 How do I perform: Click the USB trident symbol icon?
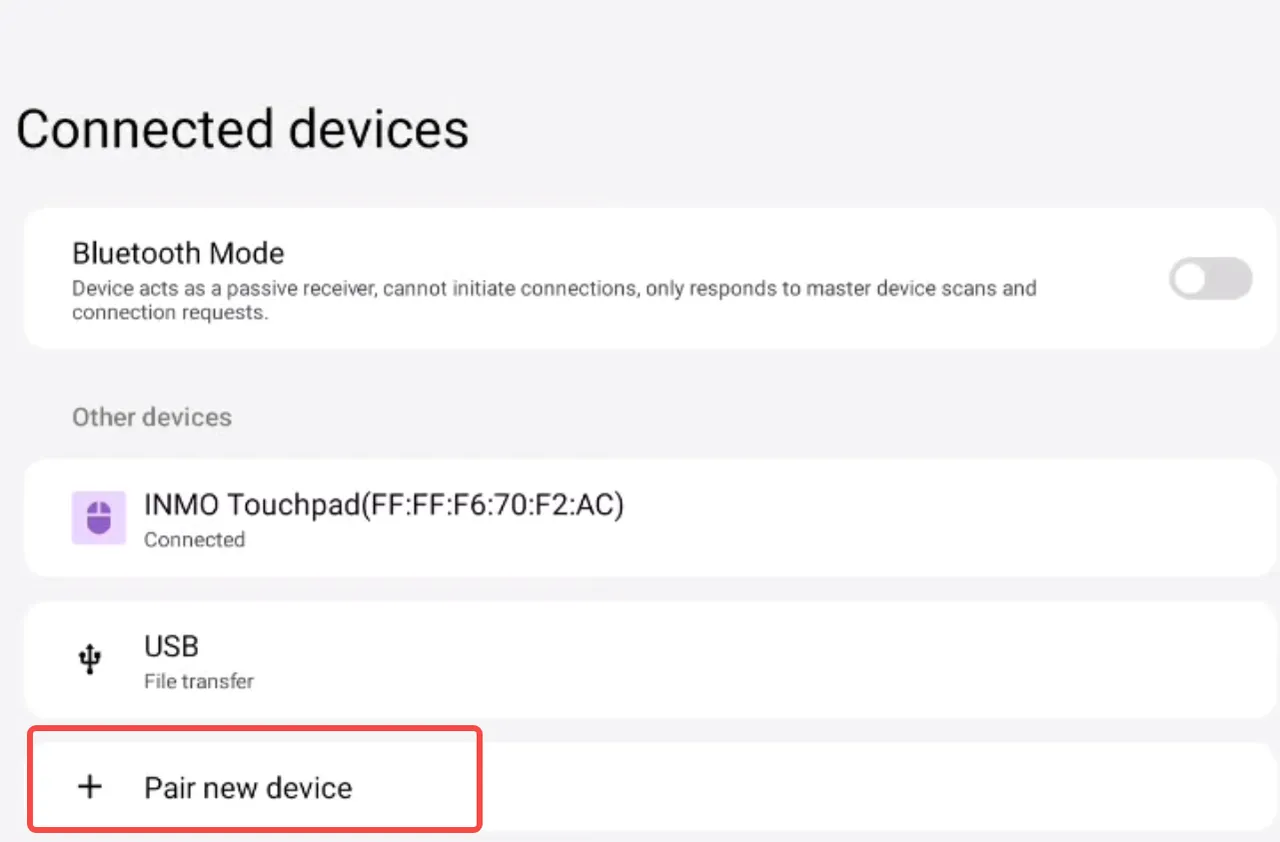click(x=90, y=659)
